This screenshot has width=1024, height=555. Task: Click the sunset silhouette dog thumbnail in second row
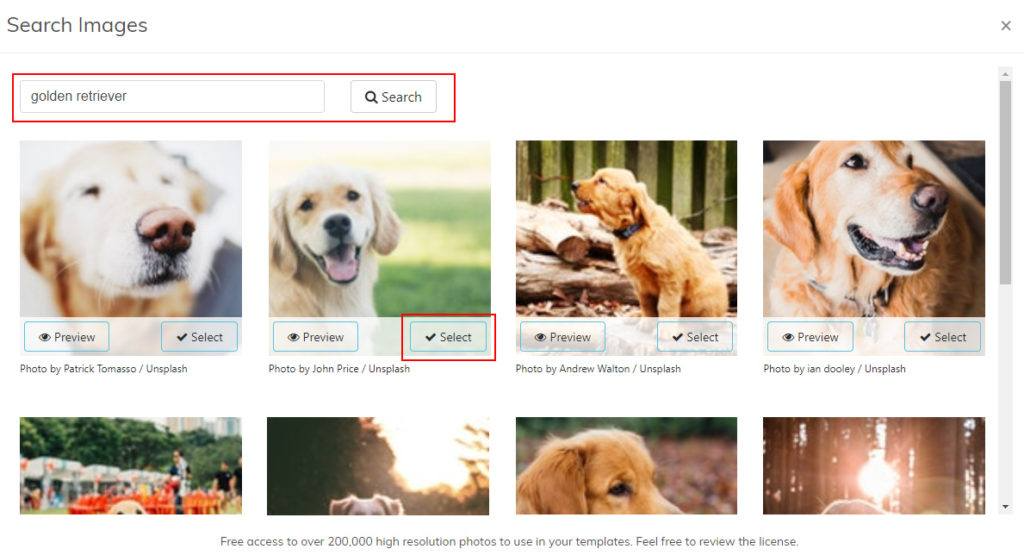point(378,466)
